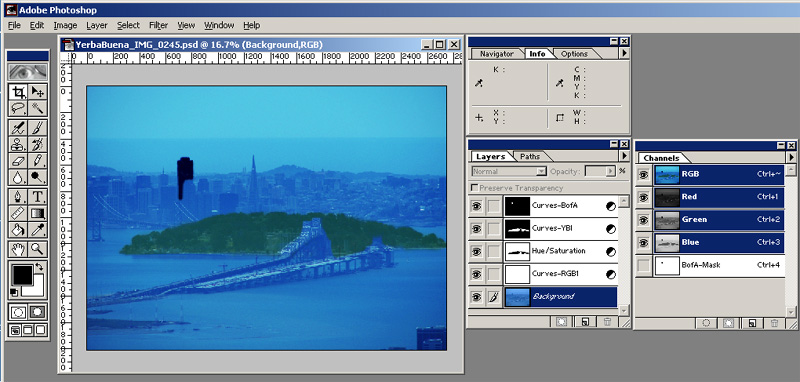Select the Paint Bucket tool
The image size is (800, 382).
19,231
